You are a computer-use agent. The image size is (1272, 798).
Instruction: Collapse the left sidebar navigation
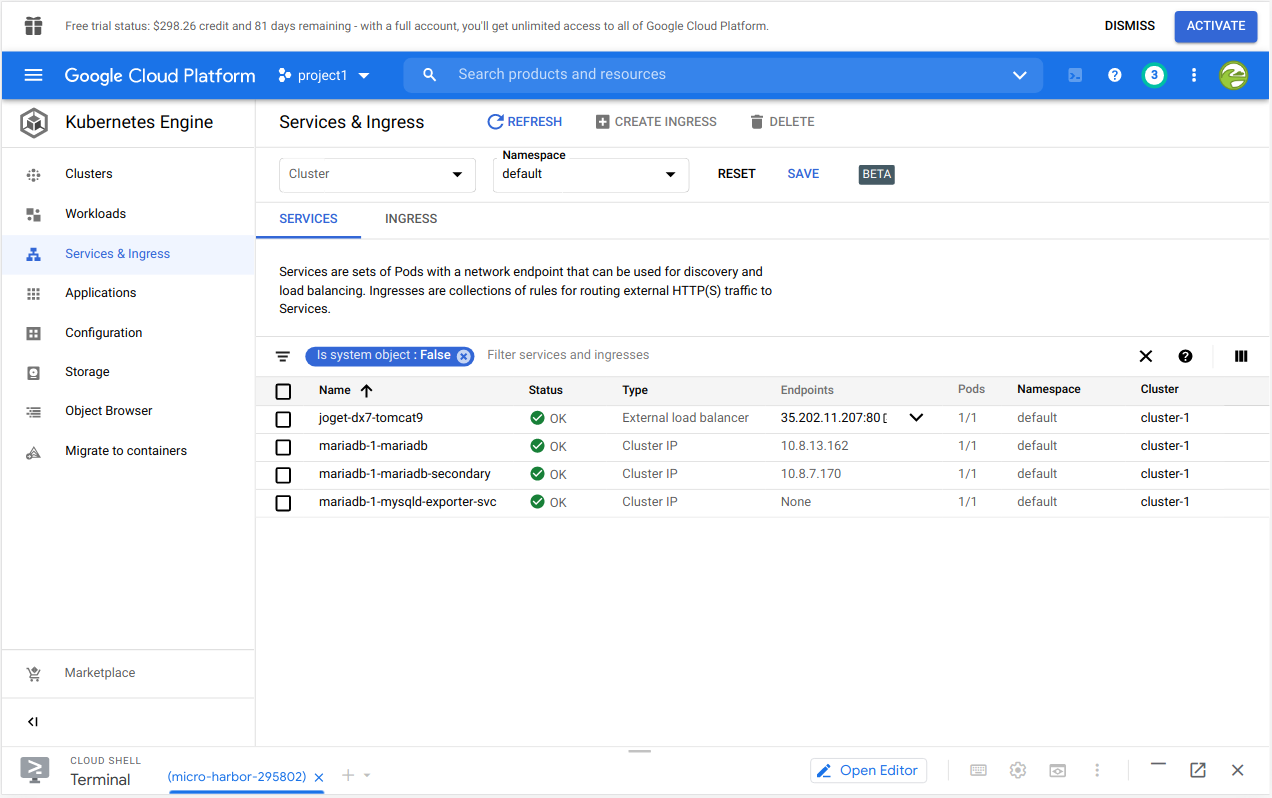tap(33, 722)
